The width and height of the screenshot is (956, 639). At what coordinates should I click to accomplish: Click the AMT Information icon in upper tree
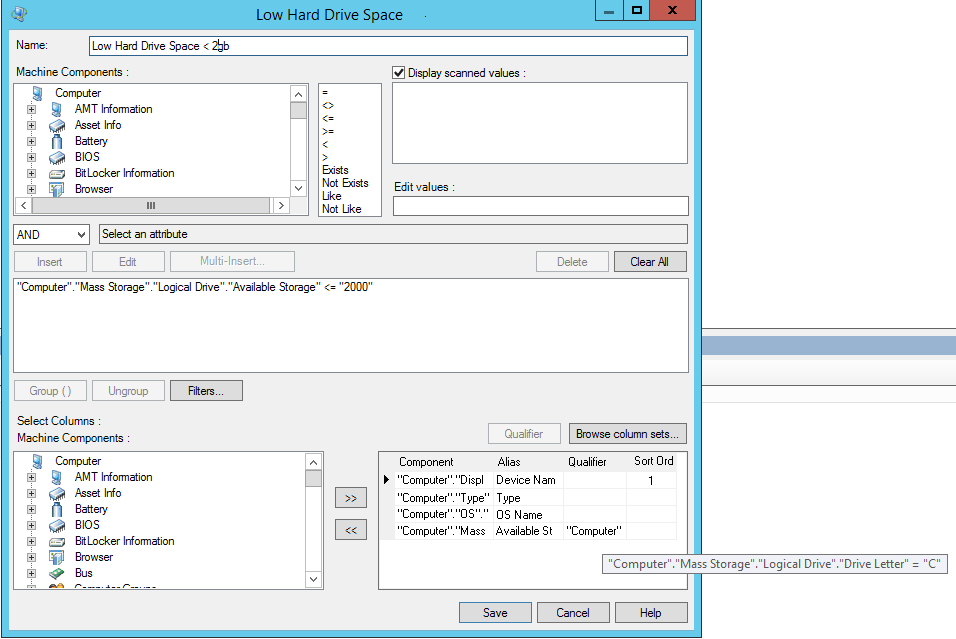tap(57, 109)
